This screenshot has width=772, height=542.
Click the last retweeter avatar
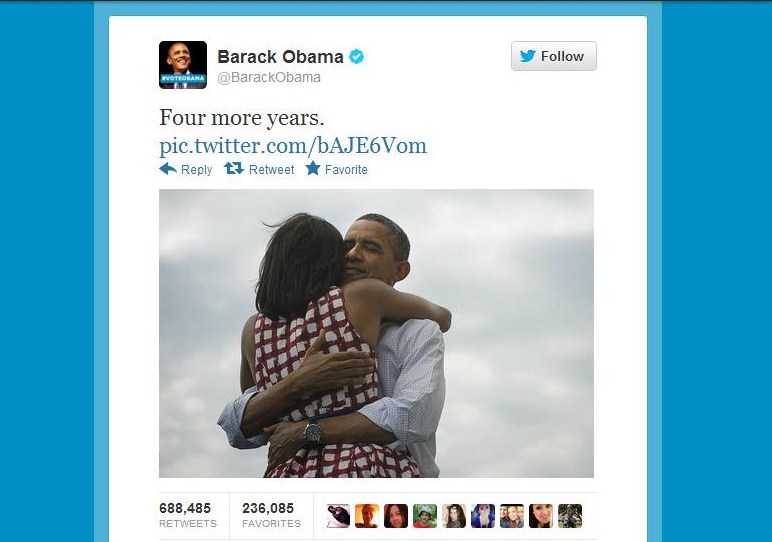[x=570, y=516]
